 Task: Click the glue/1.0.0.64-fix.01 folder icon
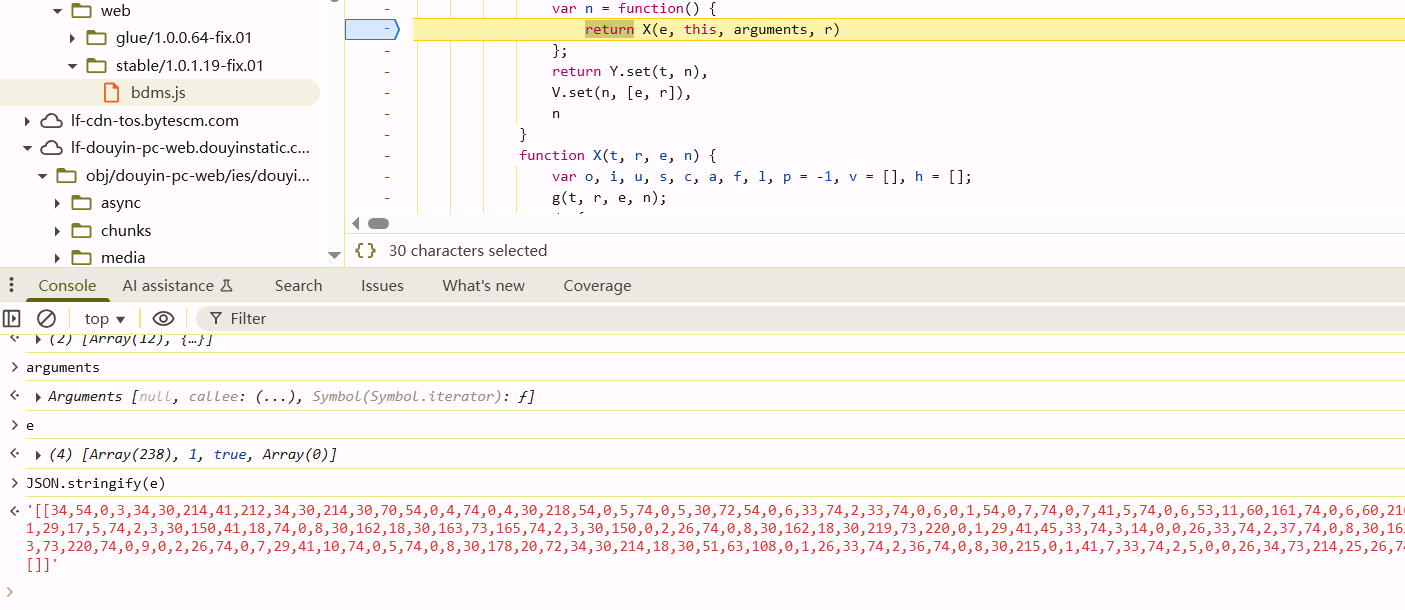[x=96, y=38]
